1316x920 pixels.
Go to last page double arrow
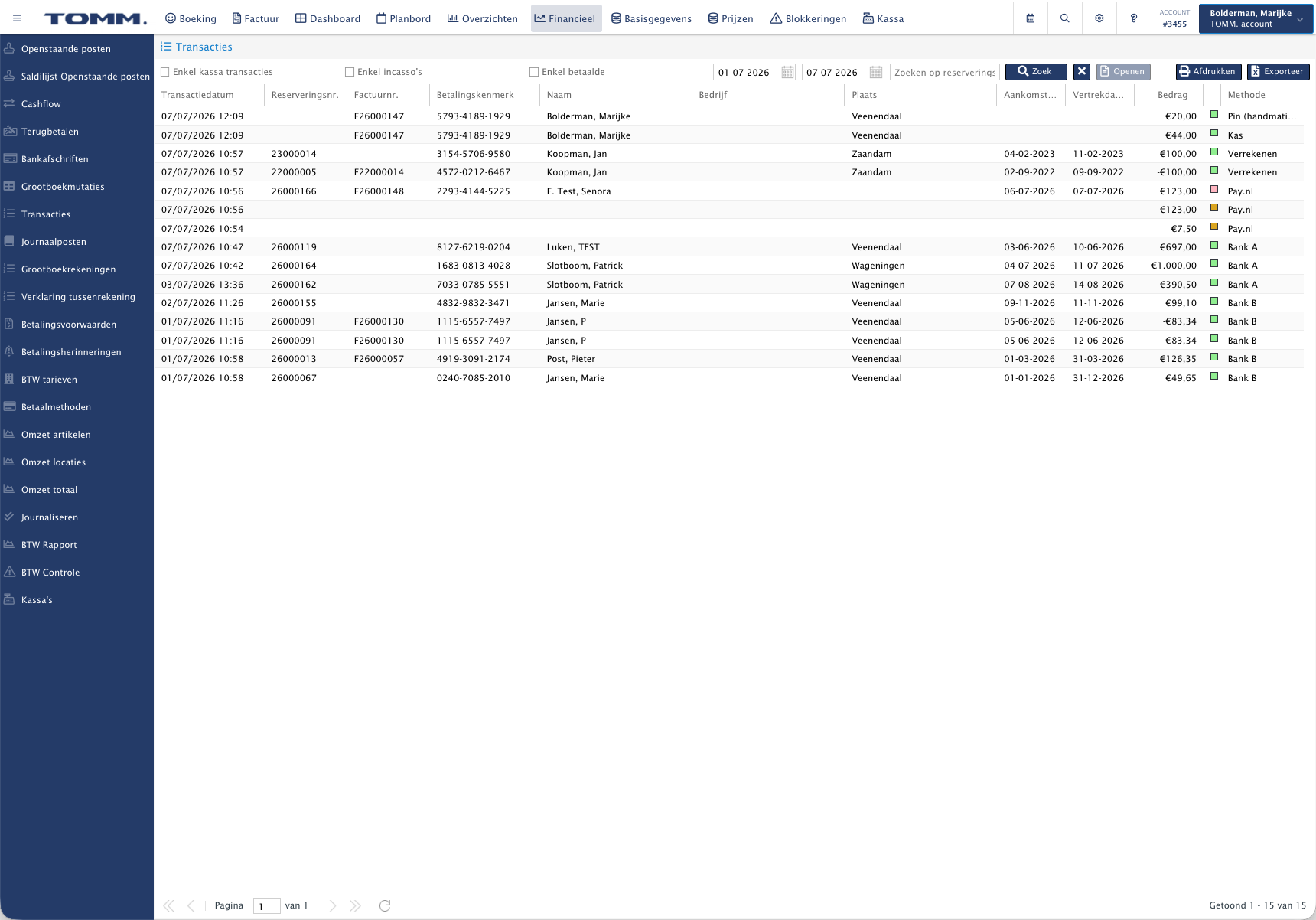coord(355,905)
